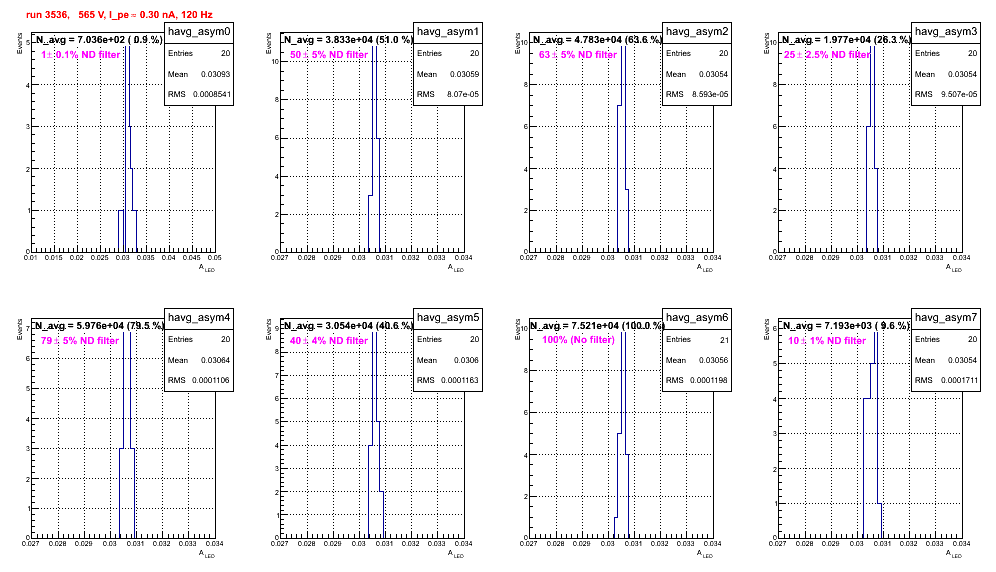Click the '50± 5% ND filter' label
Viewport: 996px width, 572px height.
[x=329, y=55]
